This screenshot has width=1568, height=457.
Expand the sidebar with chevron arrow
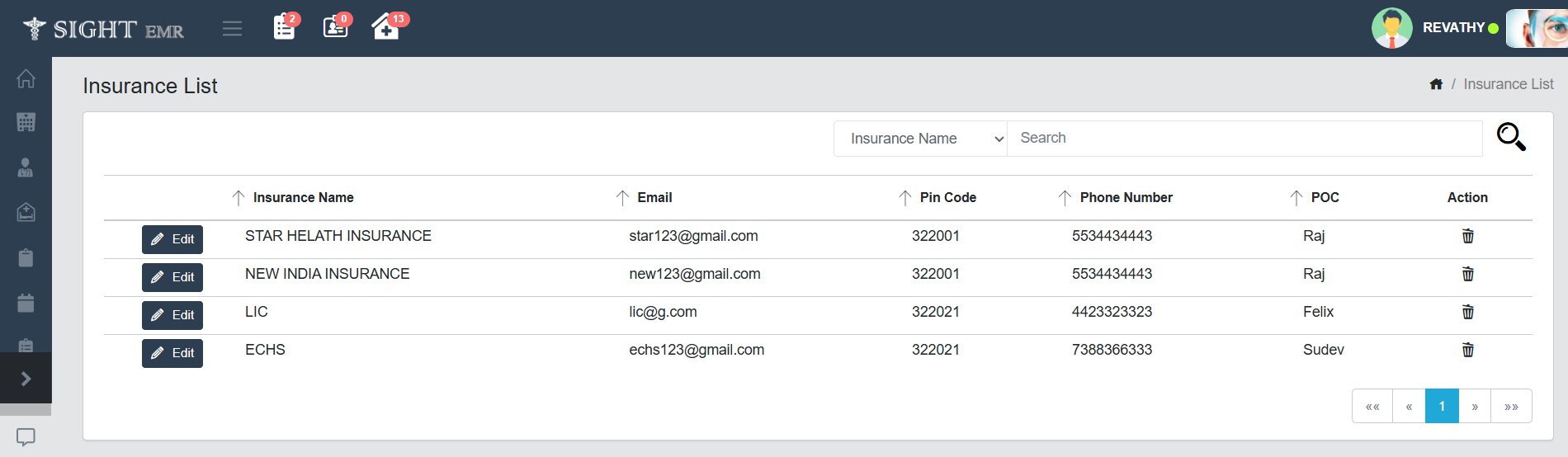[26, 379]
